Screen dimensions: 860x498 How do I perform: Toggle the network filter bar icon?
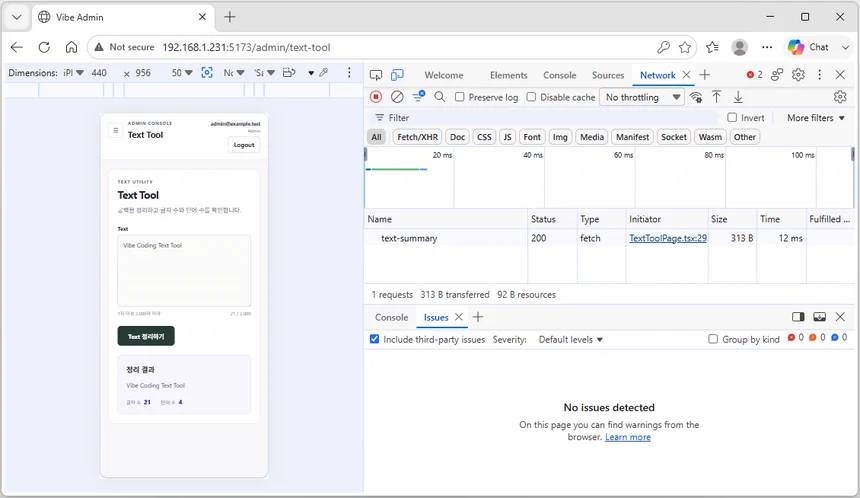click(419, 97)
